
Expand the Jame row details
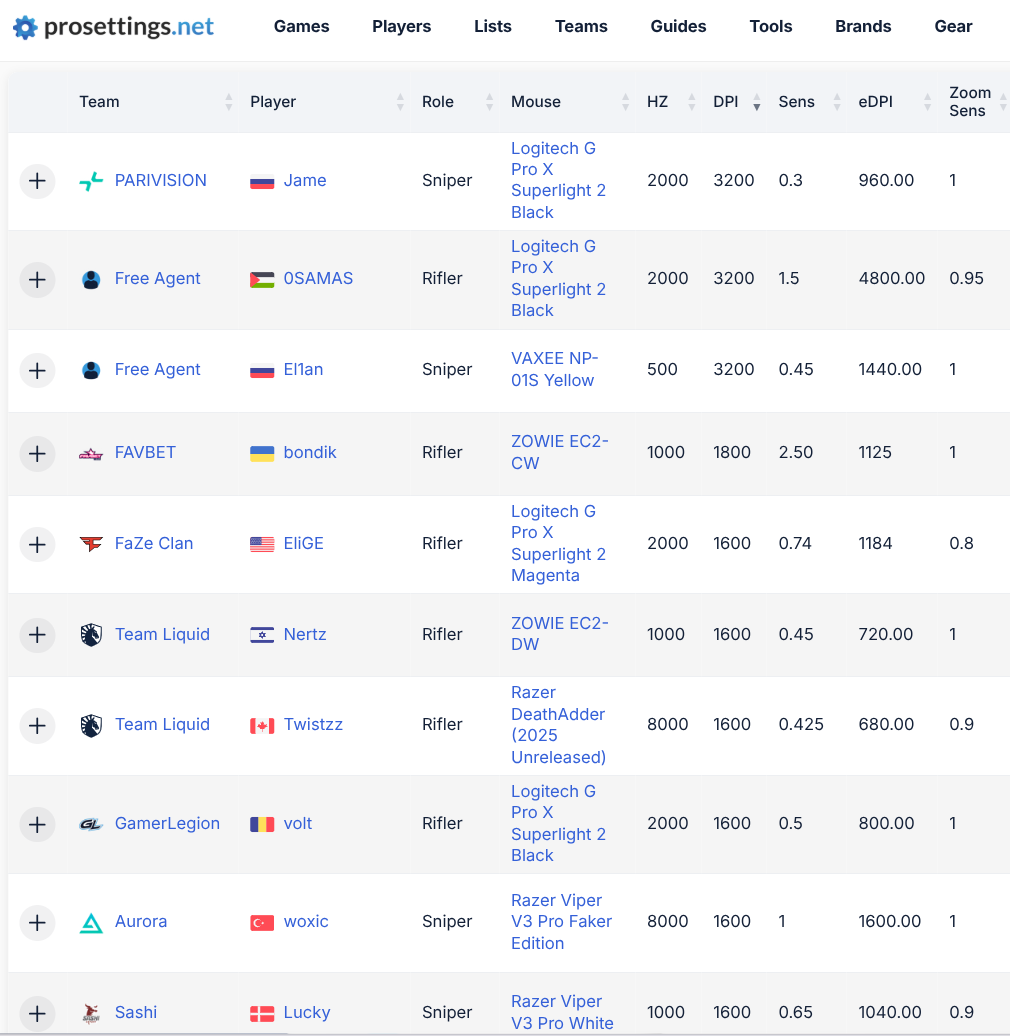[x=37, y=181]
